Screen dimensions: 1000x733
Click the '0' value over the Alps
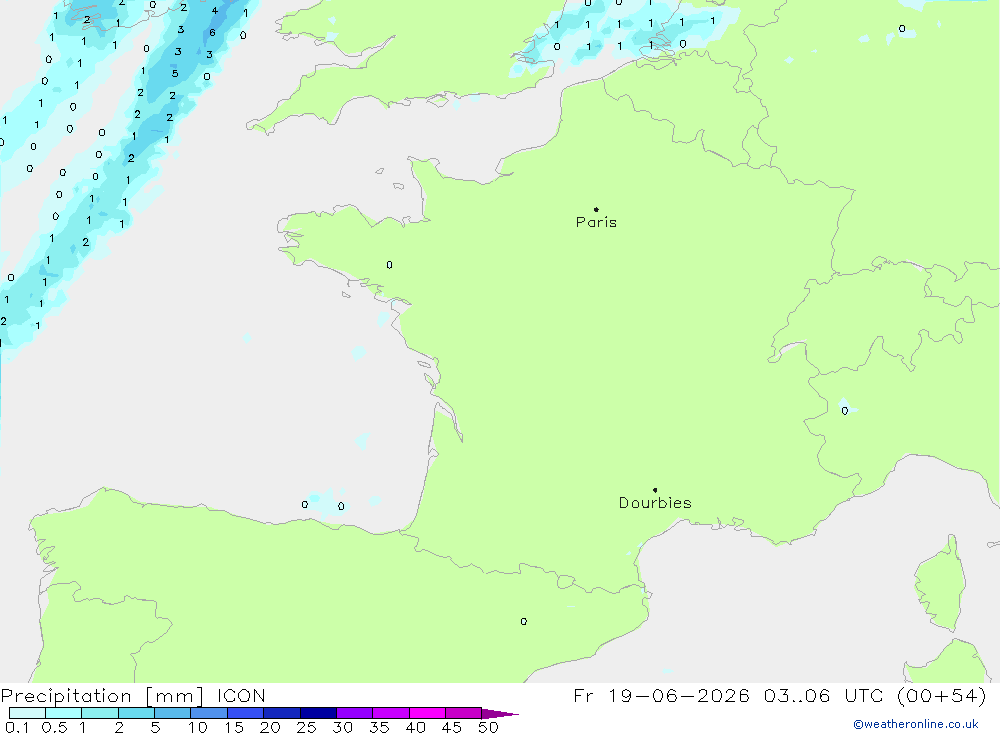tap(845, 411)
